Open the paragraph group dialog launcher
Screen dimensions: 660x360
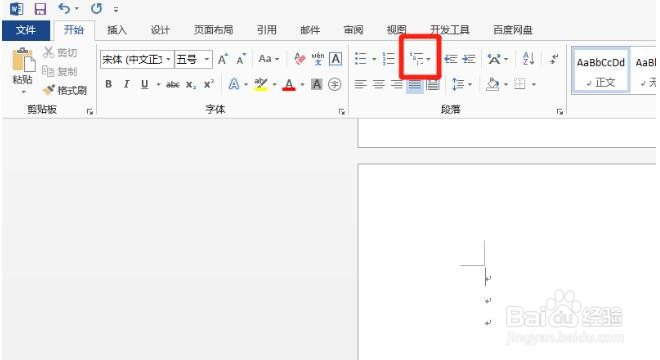point(560,112)
